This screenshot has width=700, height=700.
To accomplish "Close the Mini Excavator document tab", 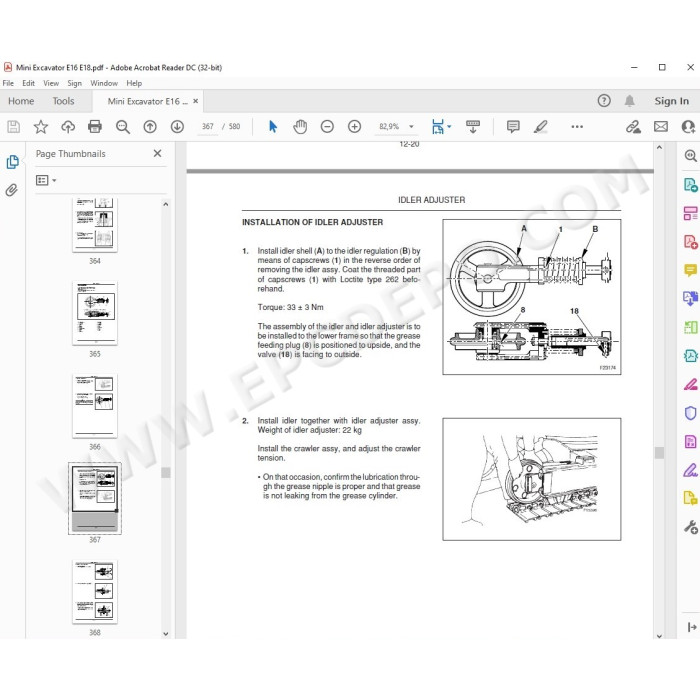I will [x=196, y=101].
